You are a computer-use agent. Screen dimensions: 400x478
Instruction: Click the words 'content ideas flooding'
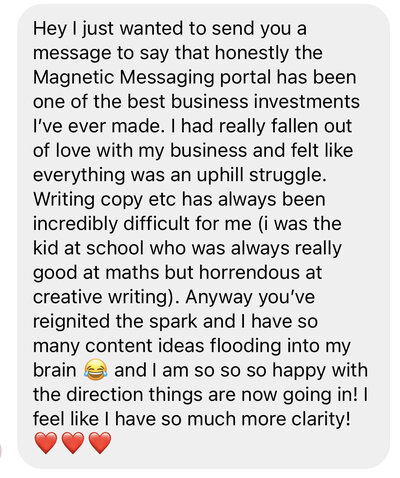click(x=183, y=346)
